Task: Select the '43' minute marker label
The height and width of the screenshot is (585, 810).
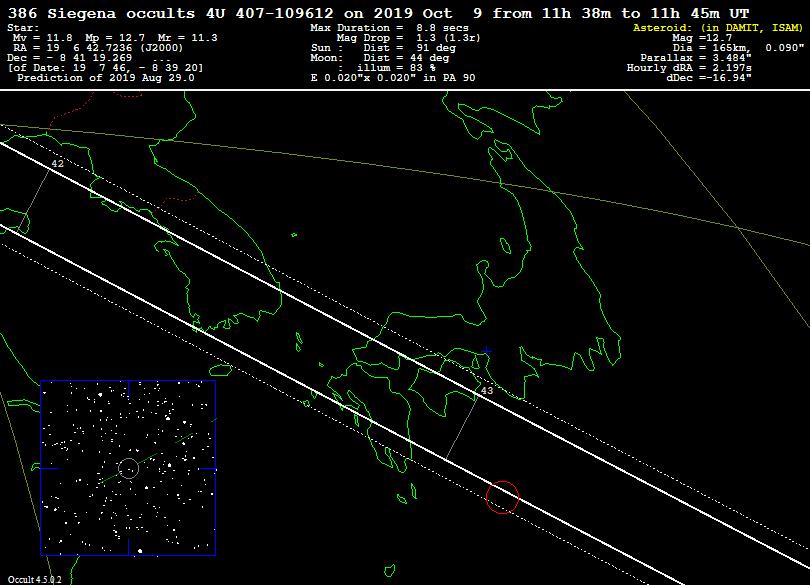Action: click(487, 391)
